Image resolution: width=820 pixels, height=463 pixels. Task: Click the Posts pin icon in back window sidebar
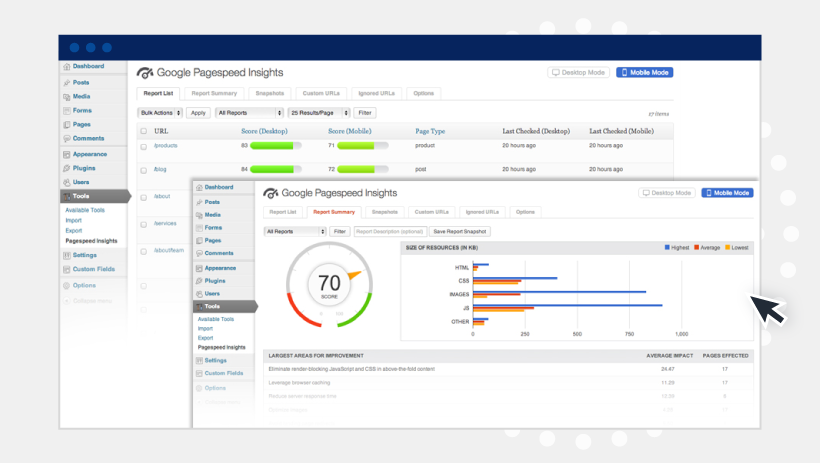pyautogui.click(x=66, y=83)
